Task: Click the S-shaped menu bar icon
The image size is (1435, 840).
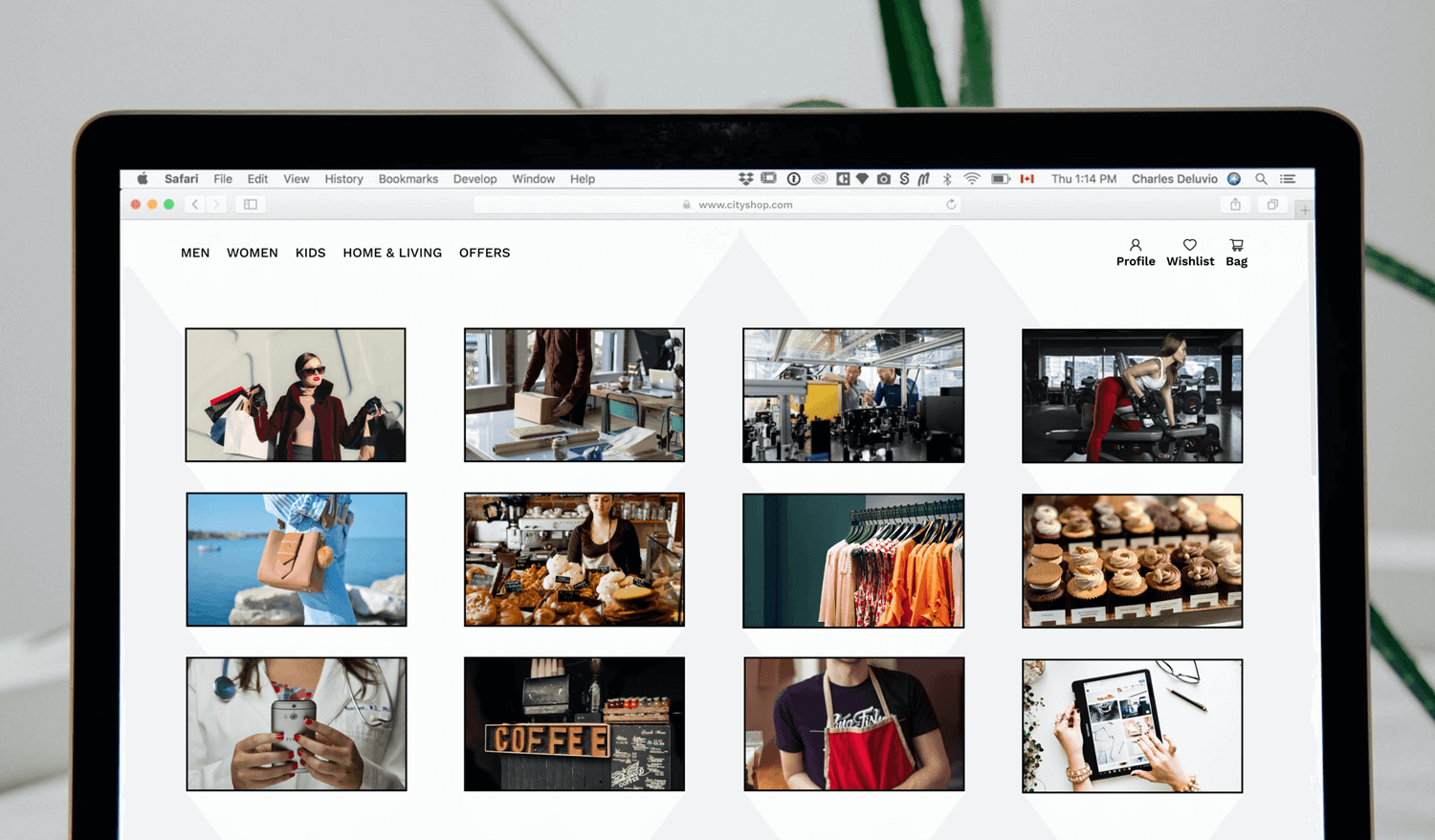Action: 904,179
